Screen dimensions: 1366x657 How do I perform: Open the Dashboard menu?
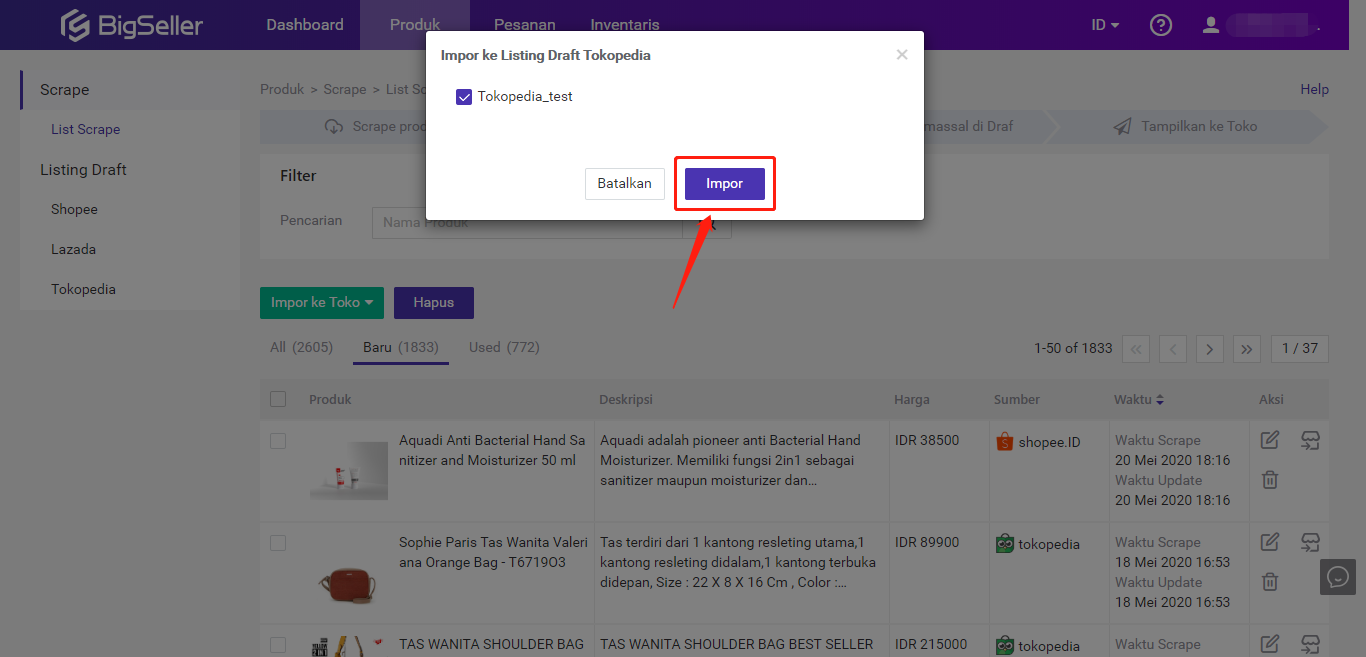click(x=305, y=25)
